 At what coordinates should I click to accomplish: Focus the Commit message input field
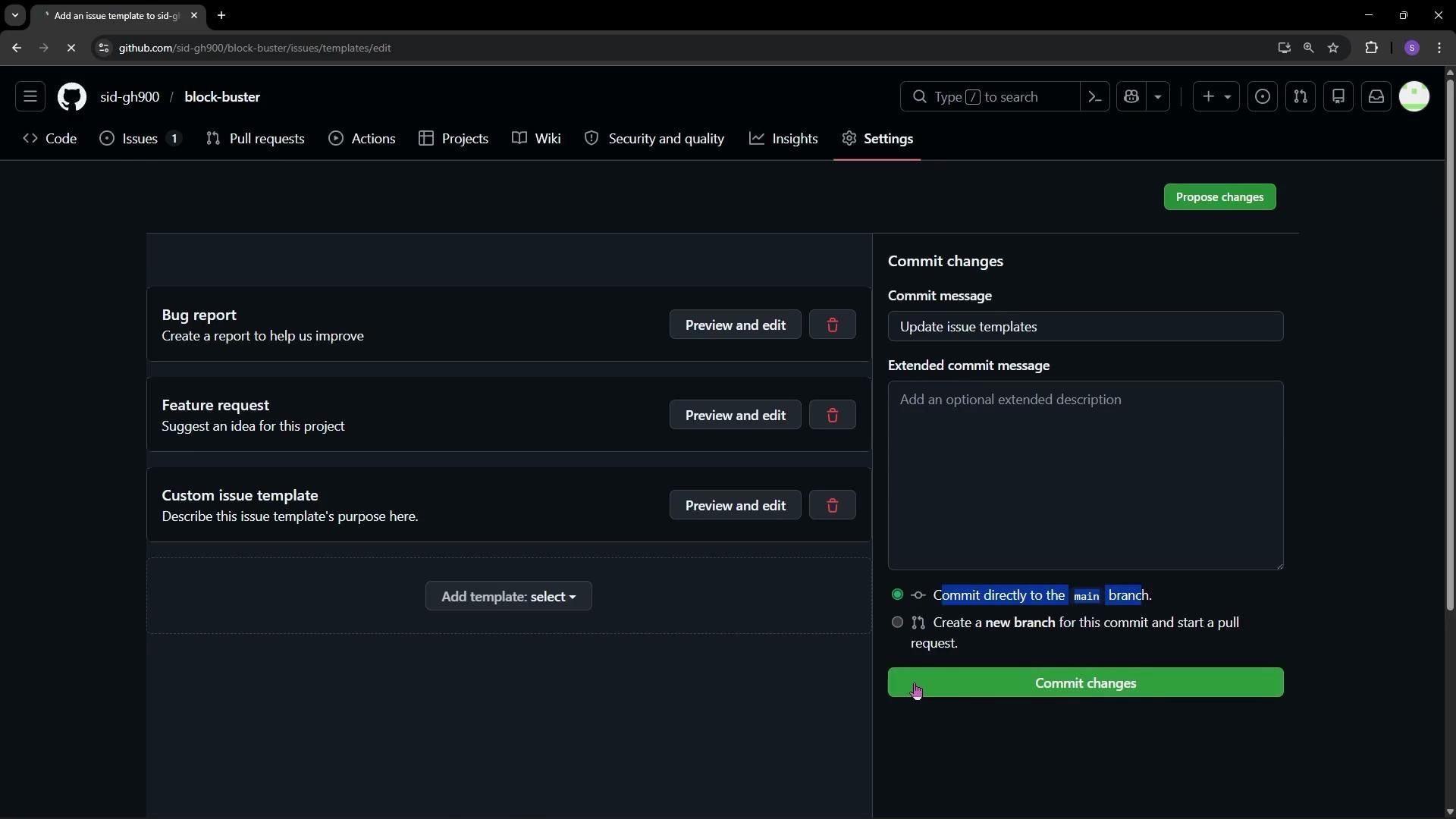click(x=1086, y=327)
